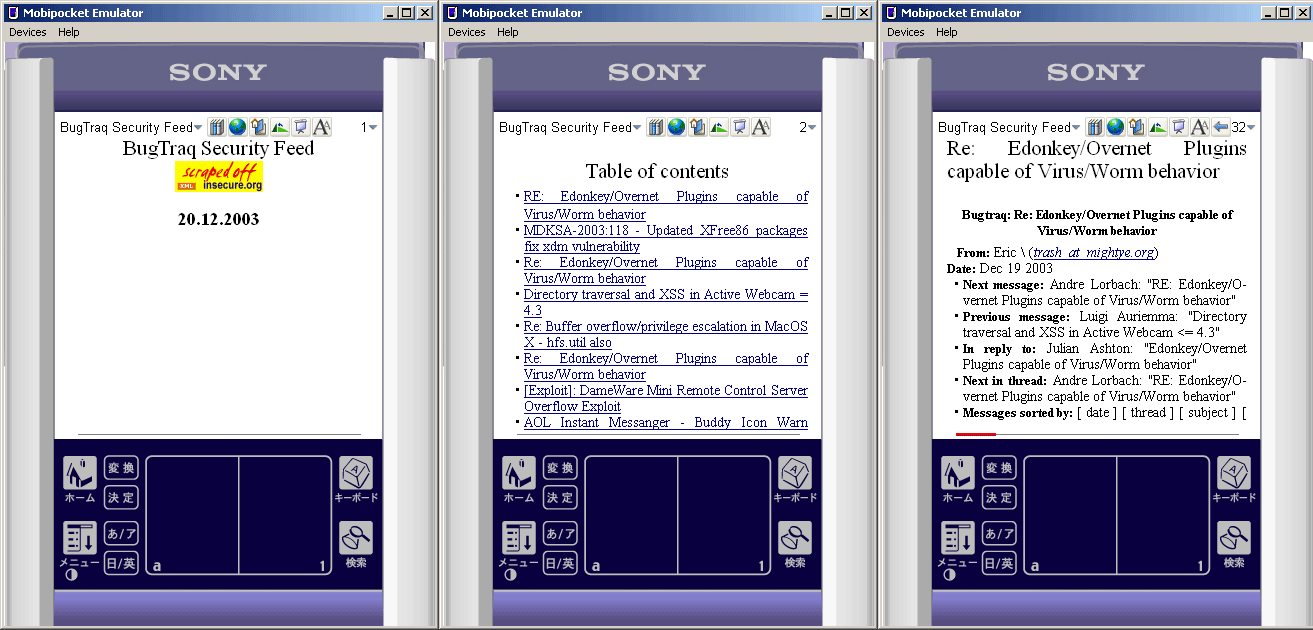
Task: Open Help menu in cover page window
Action: point(69,32)
